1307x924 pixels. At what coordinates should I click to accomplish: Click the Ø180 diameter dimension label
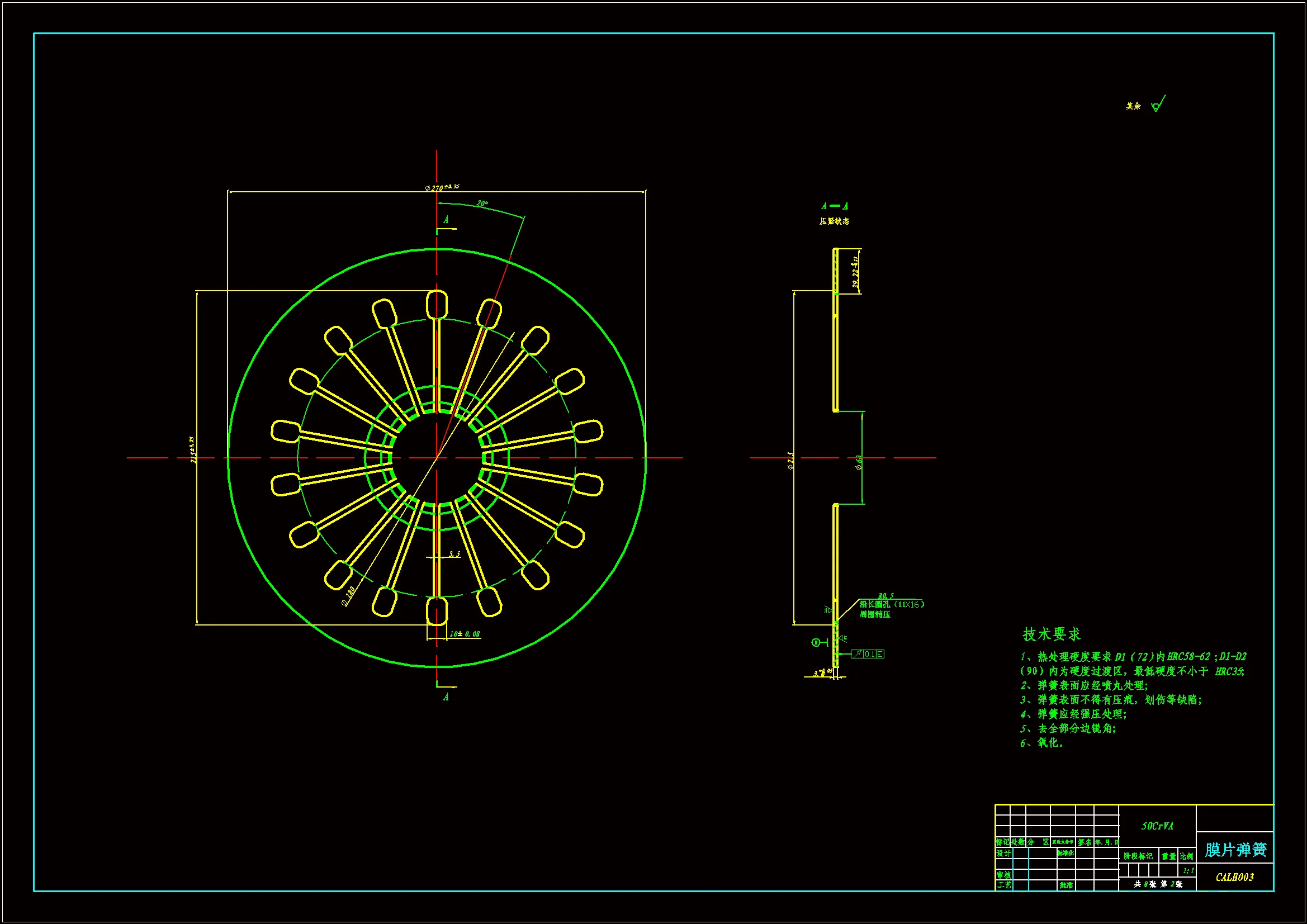point(348,596)
